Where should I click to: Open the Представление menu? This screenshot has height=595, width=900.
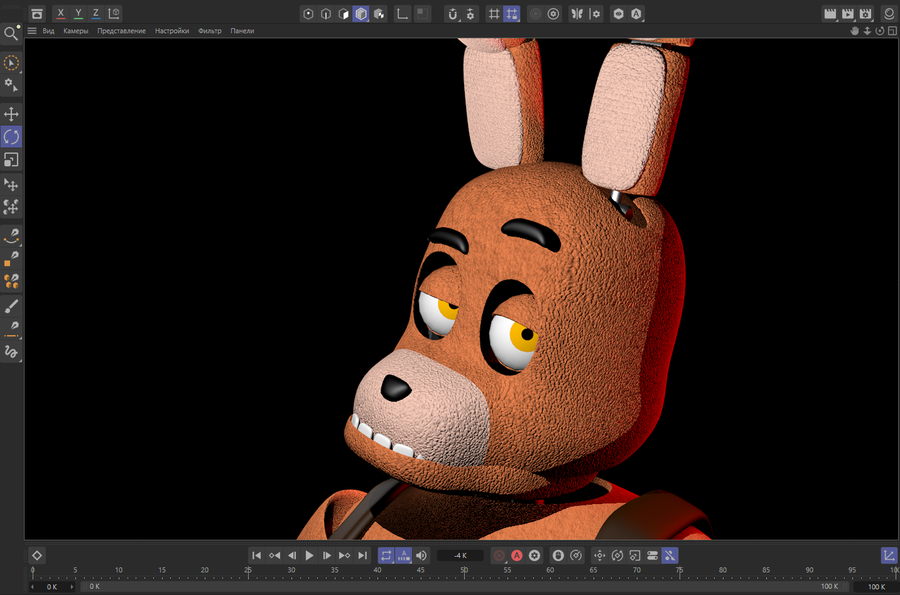click(x=121, y=31)
